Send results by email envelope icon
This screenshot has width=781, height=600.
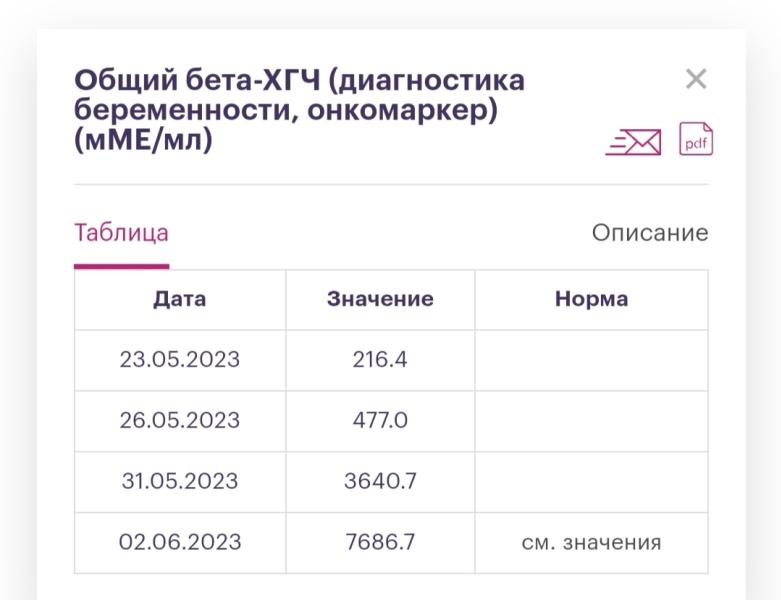pos(633,142)
